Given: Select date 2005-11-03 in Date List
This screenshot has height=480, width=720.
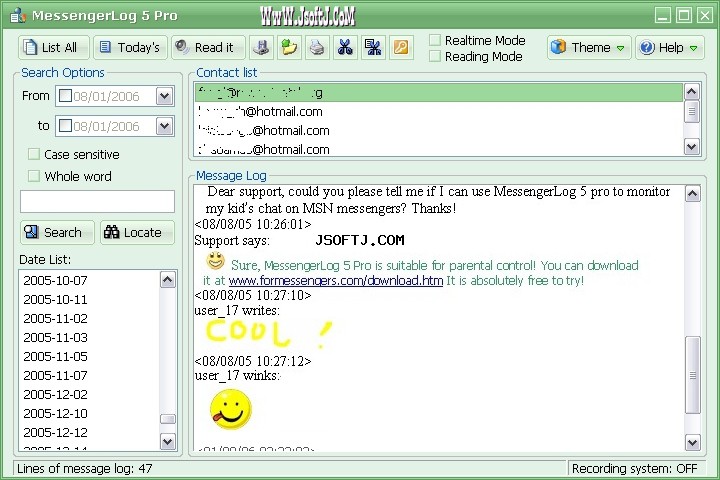Looking at the screenshot, I should (x=90, y=337).
